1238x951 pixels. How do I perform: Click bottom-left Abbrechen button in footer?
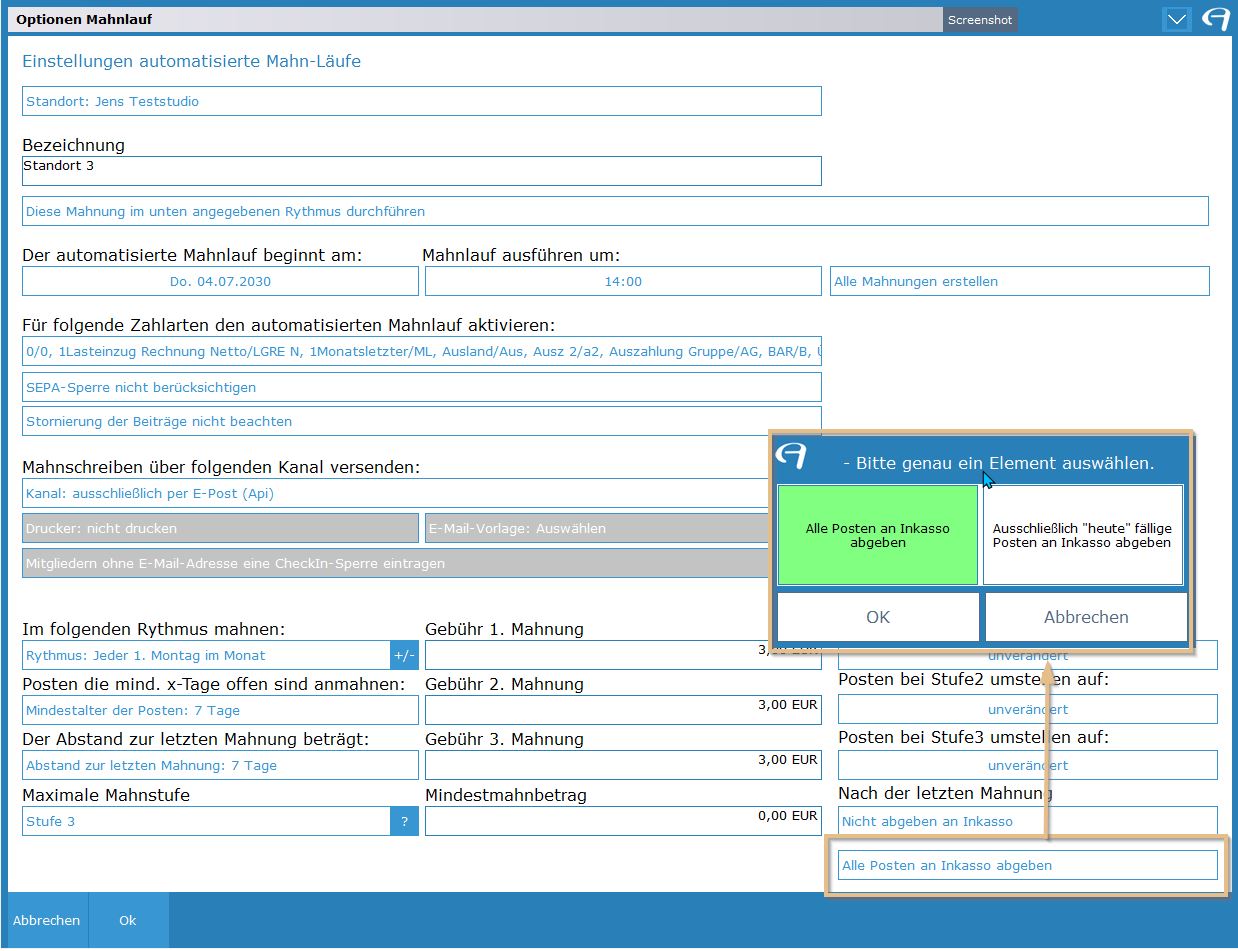(x=47, y=920)
